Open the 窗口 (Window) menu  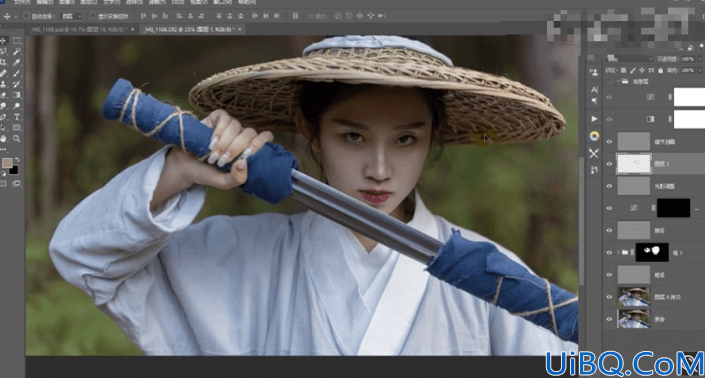tap(222, 2)
